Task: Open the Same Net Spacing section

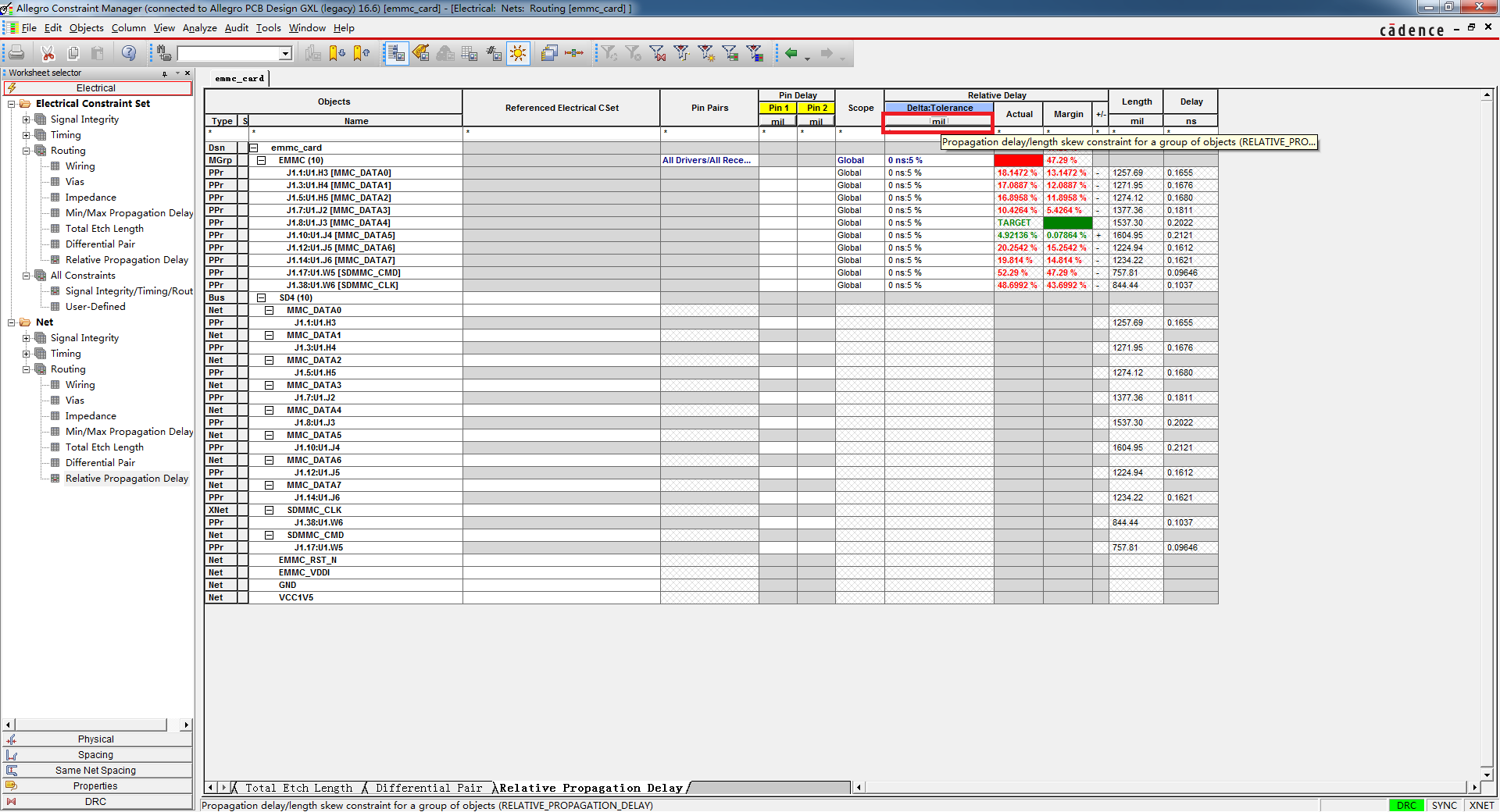Action: click(96, 771)
